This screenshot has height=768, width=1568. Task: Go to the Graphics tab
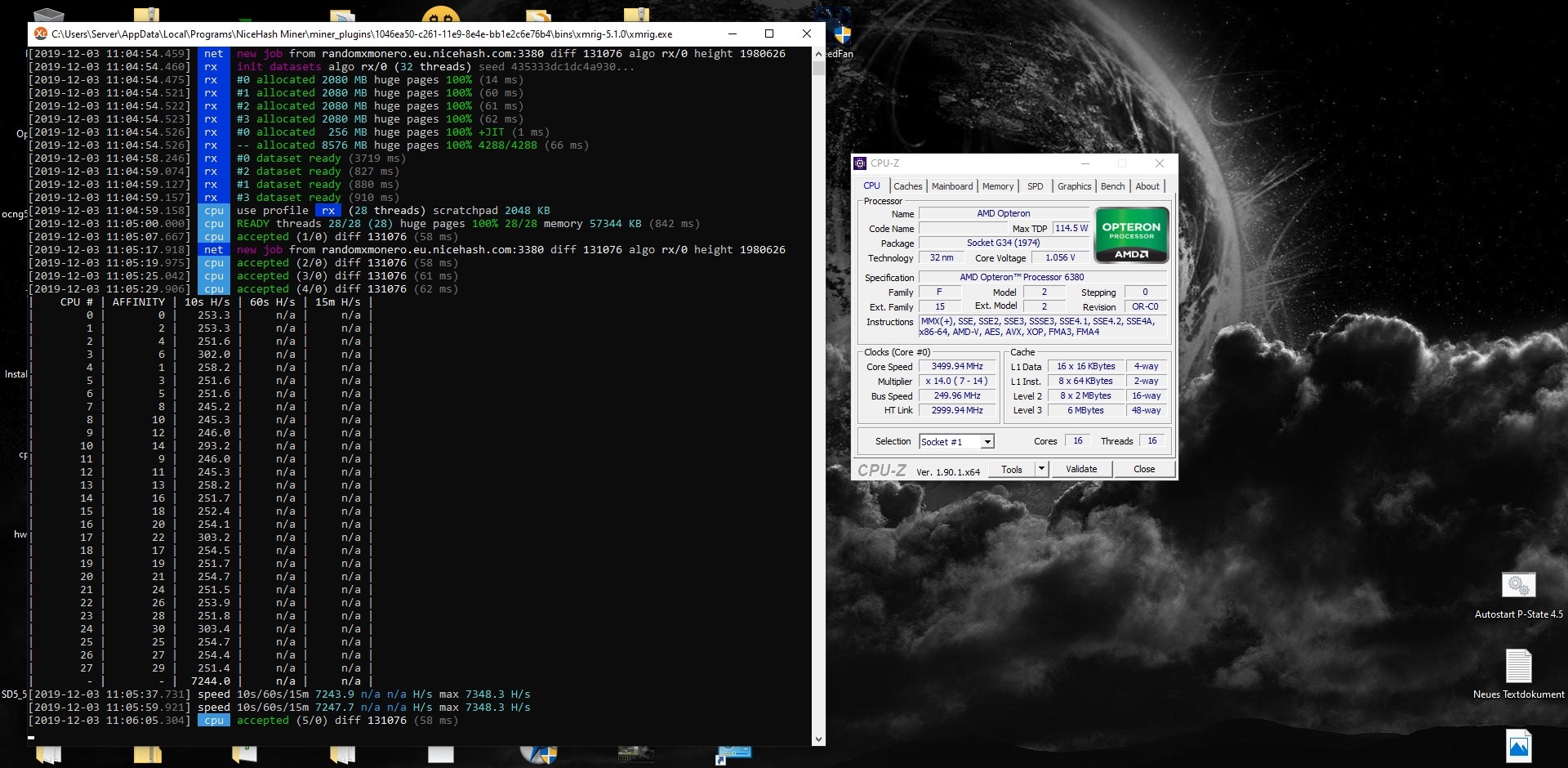click(1074, 186)
